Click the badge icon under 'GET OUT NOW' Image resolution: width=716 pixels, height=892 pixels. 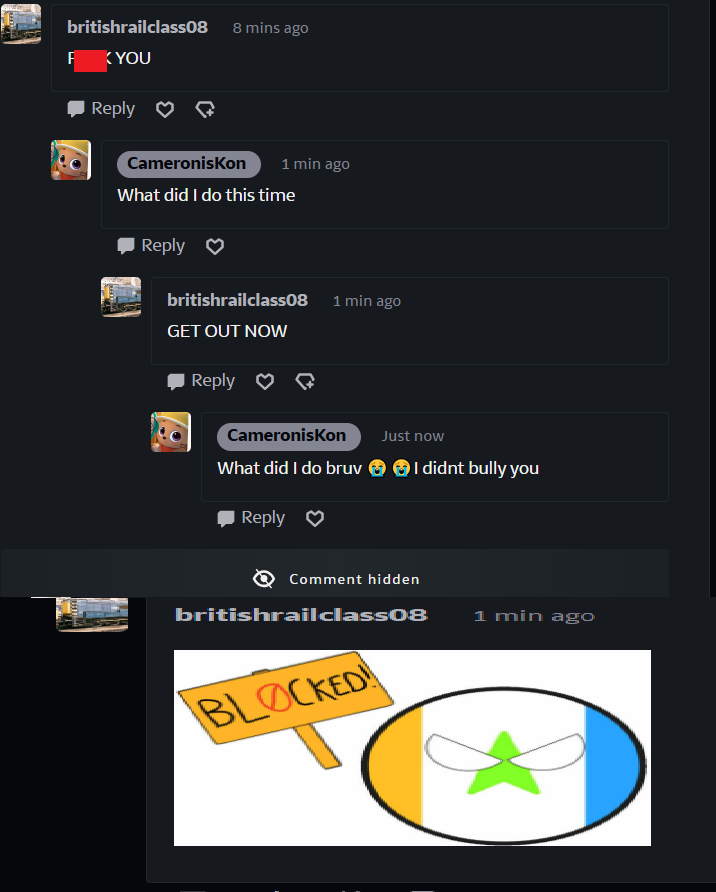(305, 381)
